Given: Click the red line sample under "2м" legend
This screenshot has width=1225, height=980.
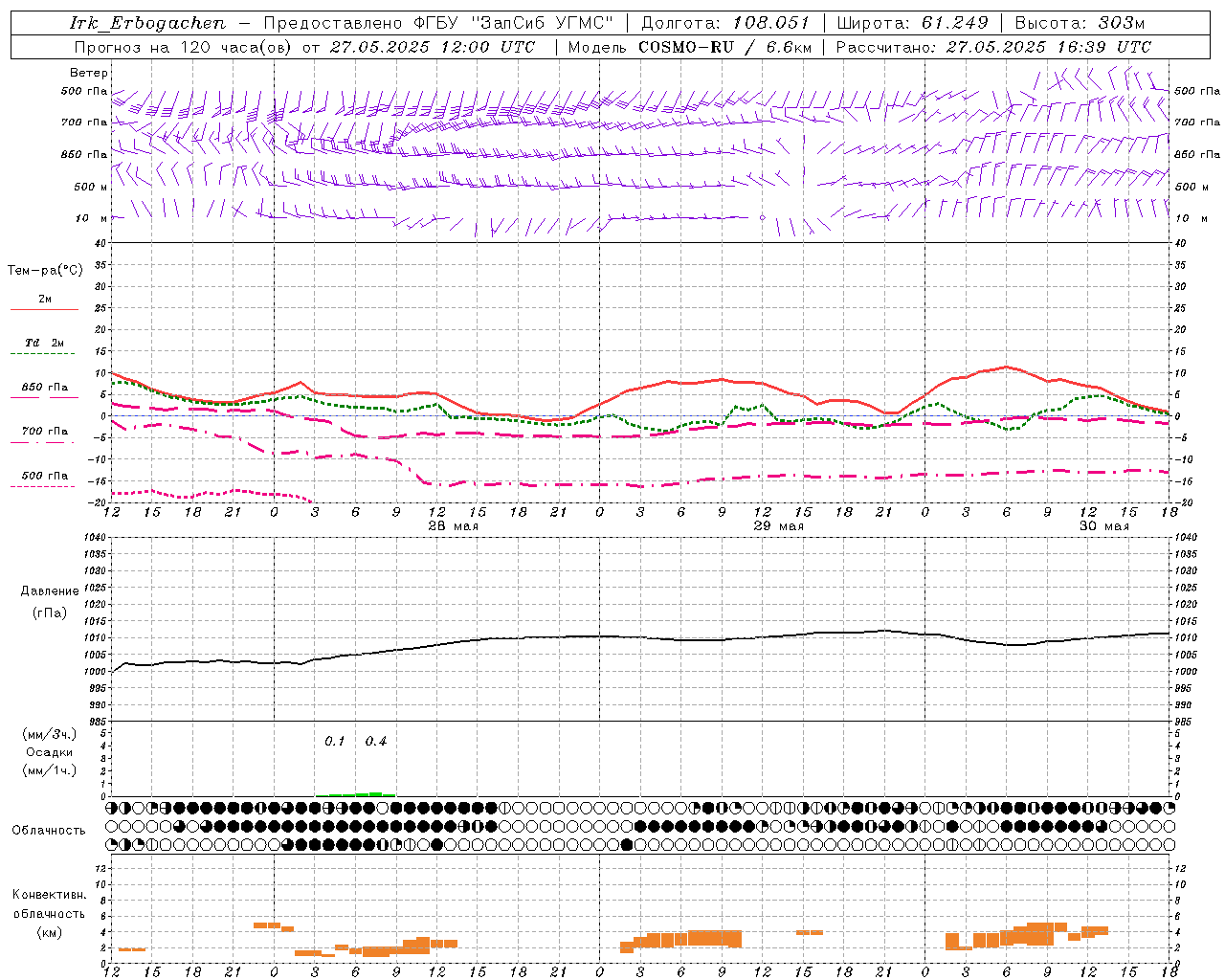Looking at the screenshot, I should tap(44, 309).
